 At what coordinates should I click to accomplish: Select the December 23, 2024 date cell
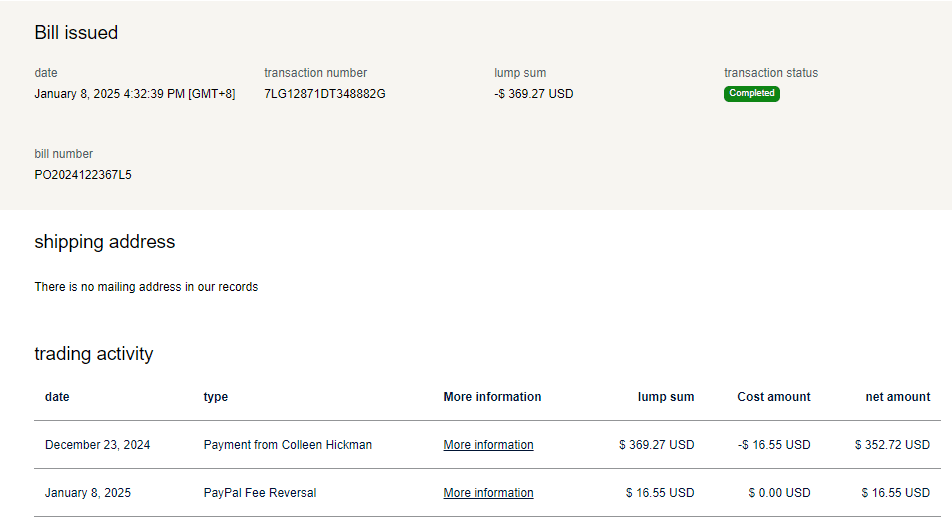[x=97, y=445]
